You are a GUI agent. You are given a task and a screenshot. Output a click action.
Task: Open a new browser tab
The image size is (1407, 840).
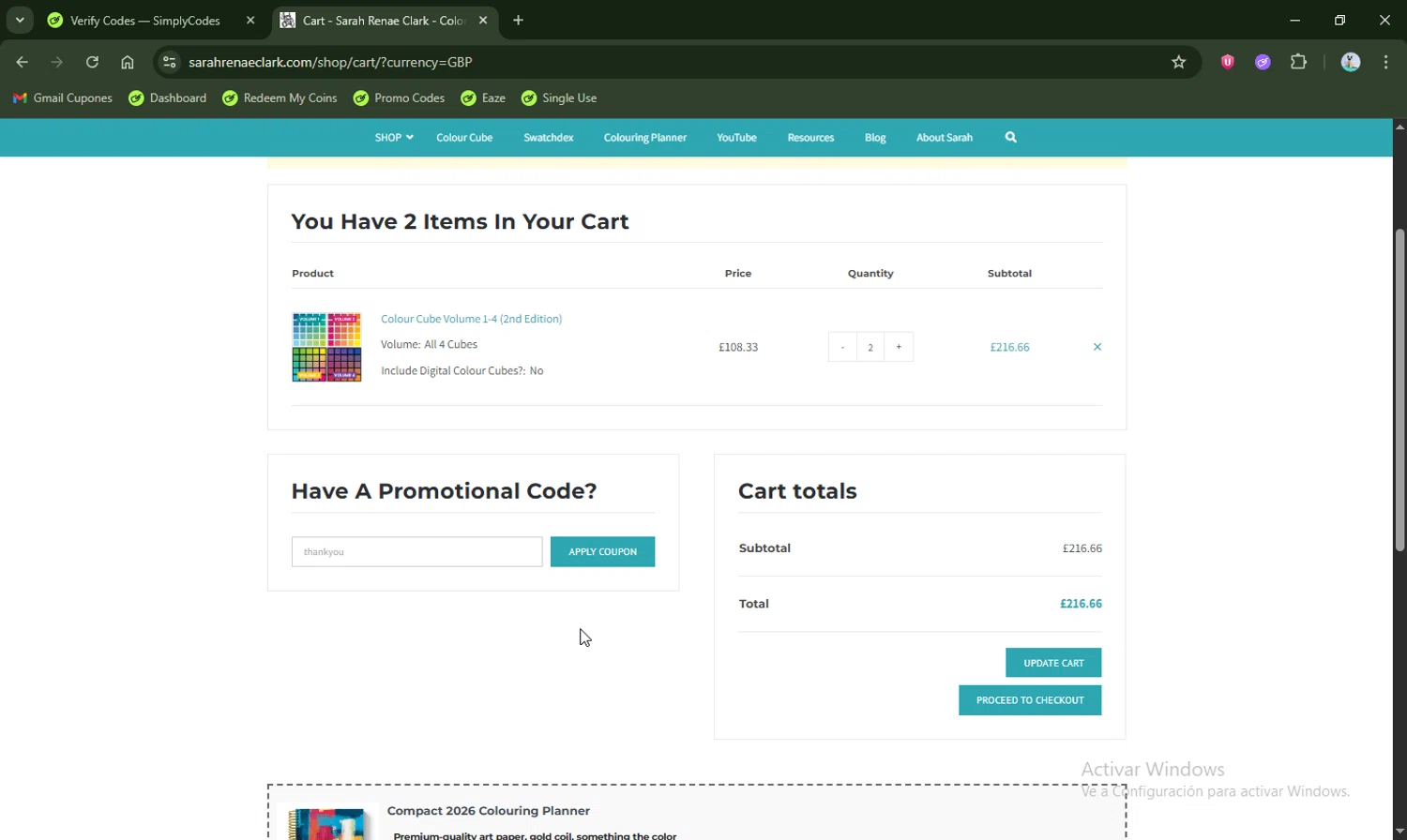point(518,20)
